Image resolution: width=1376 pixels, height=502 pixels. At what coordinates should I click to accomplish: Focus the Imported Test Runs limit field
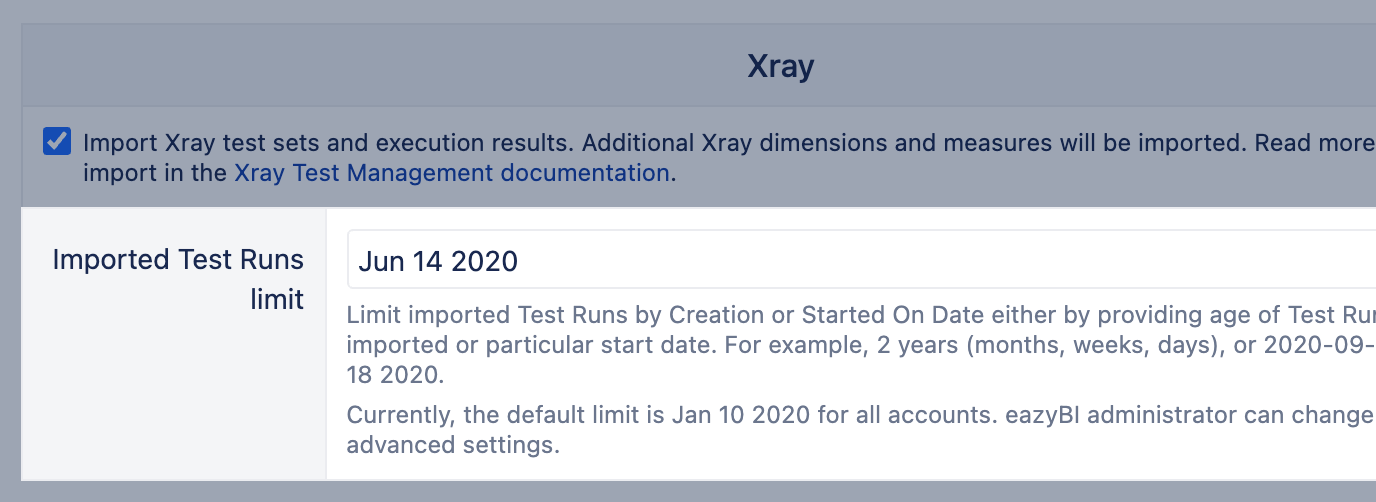[x=861, y=261]
